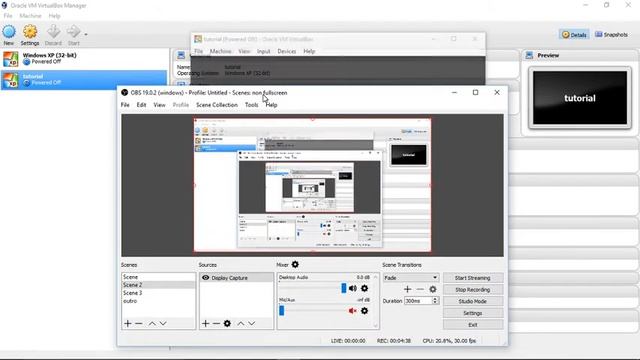Open the OBS View menu

[x=159, y=105]
